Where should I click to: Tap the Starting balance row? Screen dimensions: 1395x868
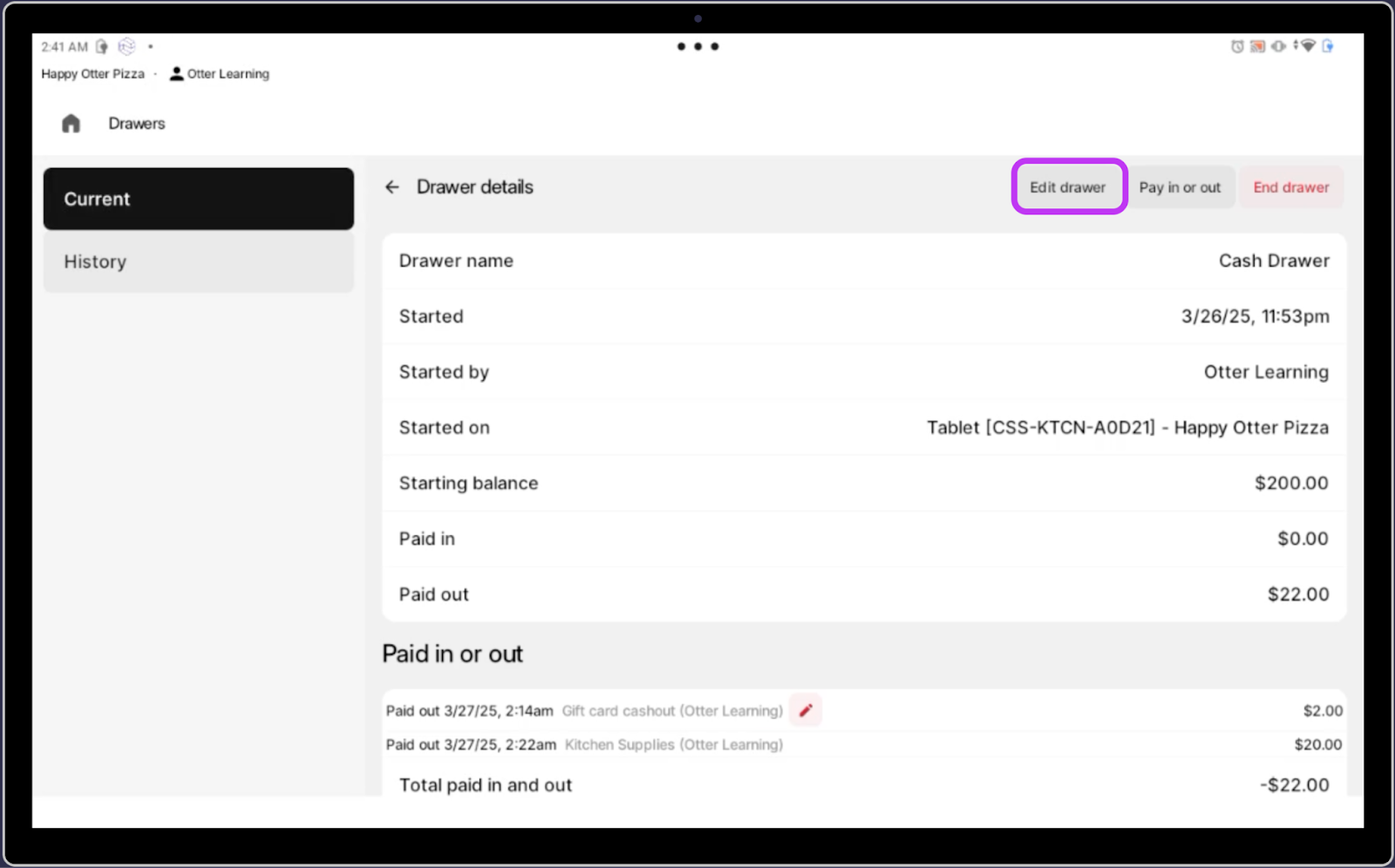[864, 483]
